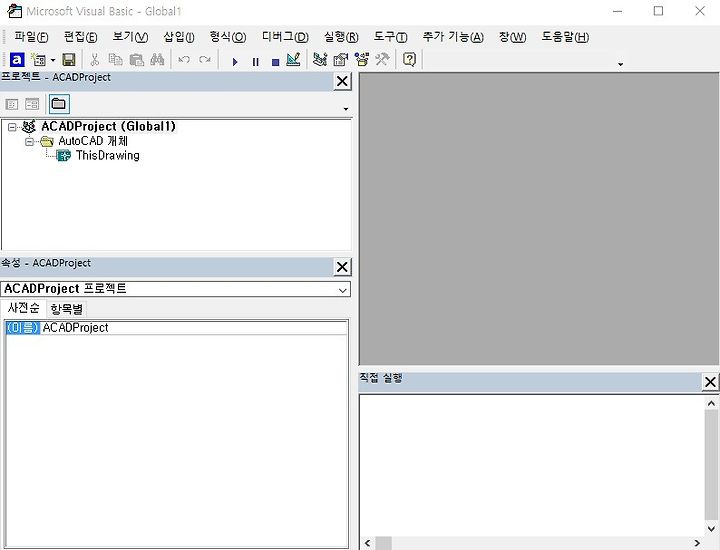Click the horizontal scrollbar thumb in immediate window
This screenshot has height=550, width=720.
384,543
